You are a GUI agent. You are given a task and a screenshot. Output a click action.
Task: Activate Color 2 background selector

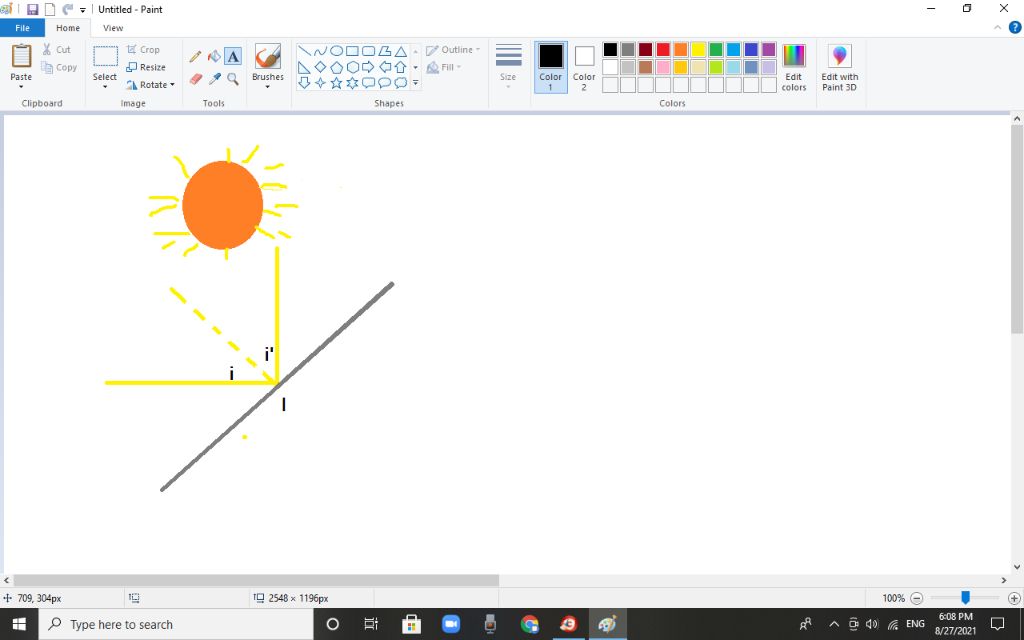[584, 67]
